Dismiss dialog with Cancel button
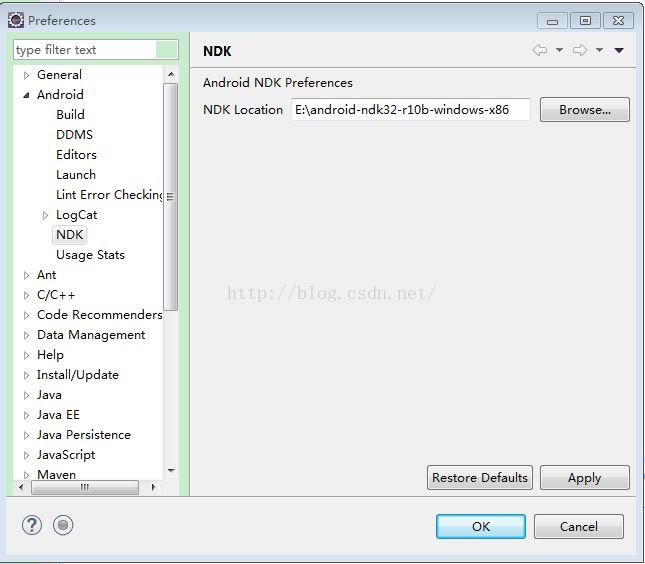This screenshot has height=564, width=645. tap(578, 527)
